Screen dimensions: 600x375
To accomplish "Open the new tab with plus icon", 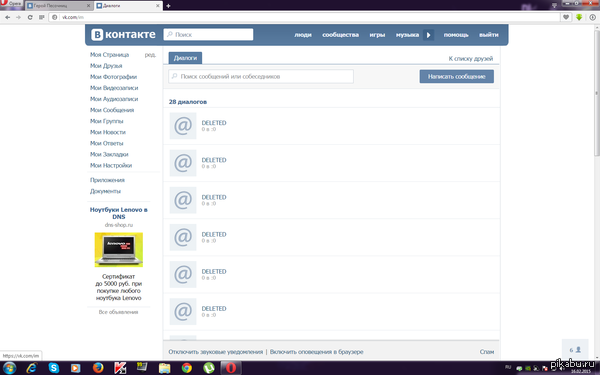I will click(x=168, y=6).
